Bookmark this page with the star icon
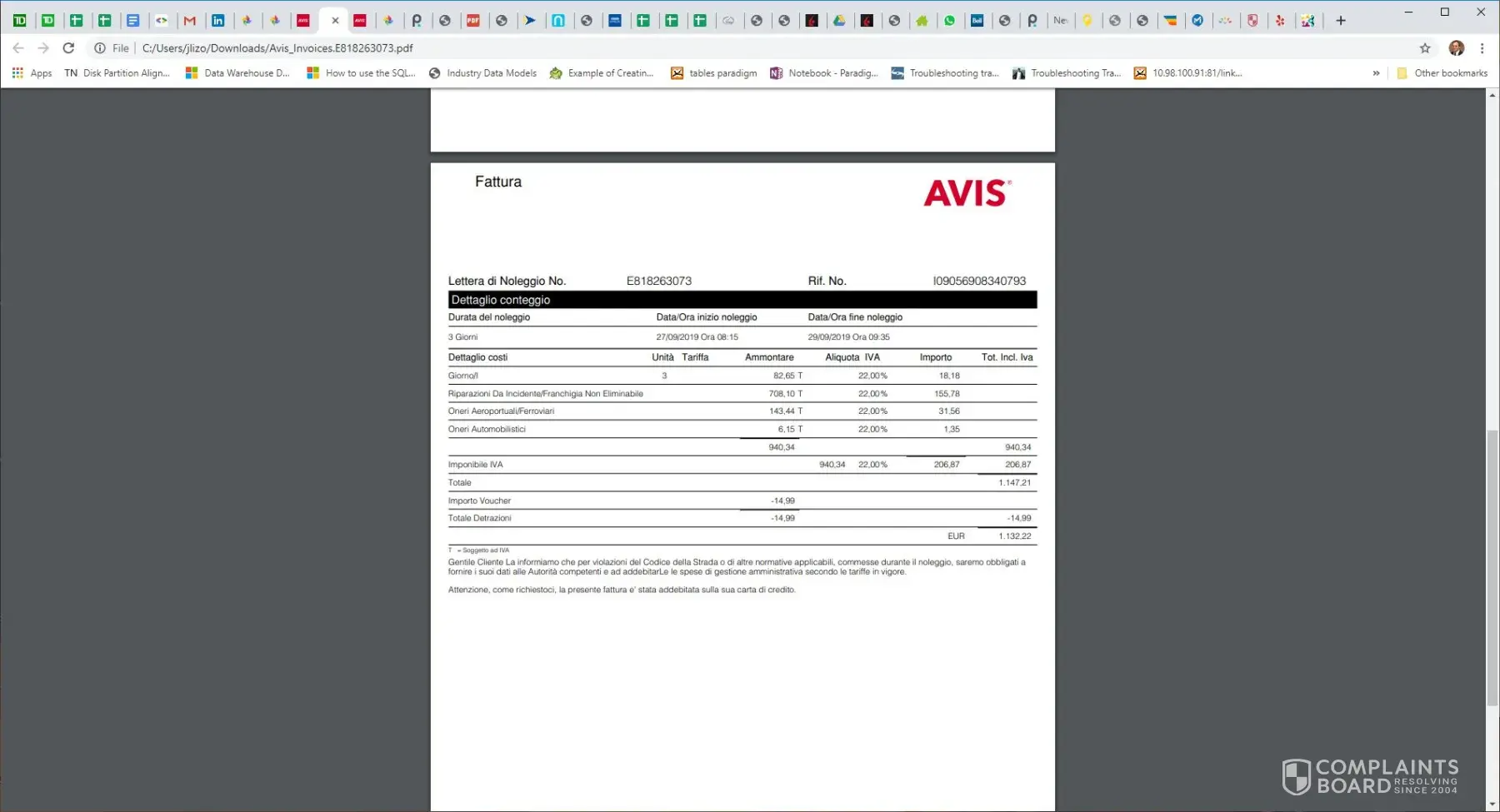Image resolution: width=1500 pixels, height=812 pixels. click(1425, 48)
